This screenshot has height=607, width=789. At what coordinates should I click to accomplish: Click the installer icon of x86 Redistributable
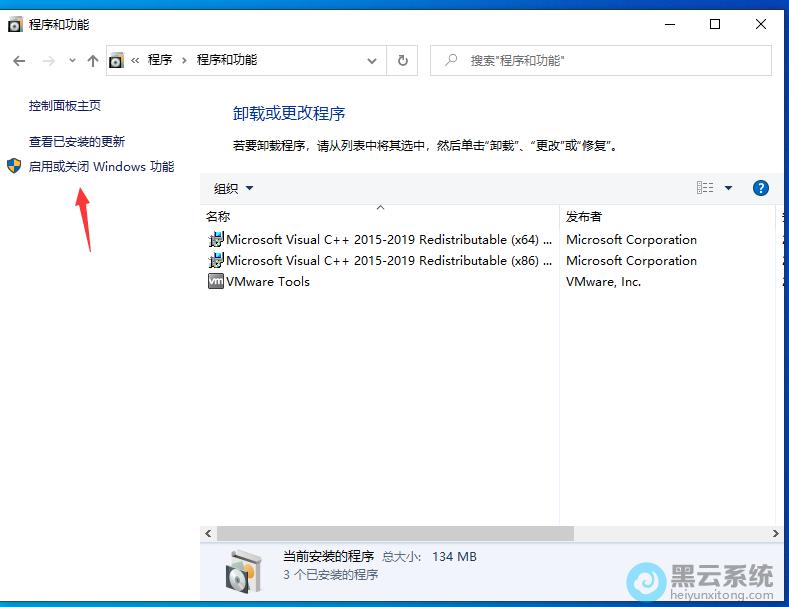[x=216, y=260]
